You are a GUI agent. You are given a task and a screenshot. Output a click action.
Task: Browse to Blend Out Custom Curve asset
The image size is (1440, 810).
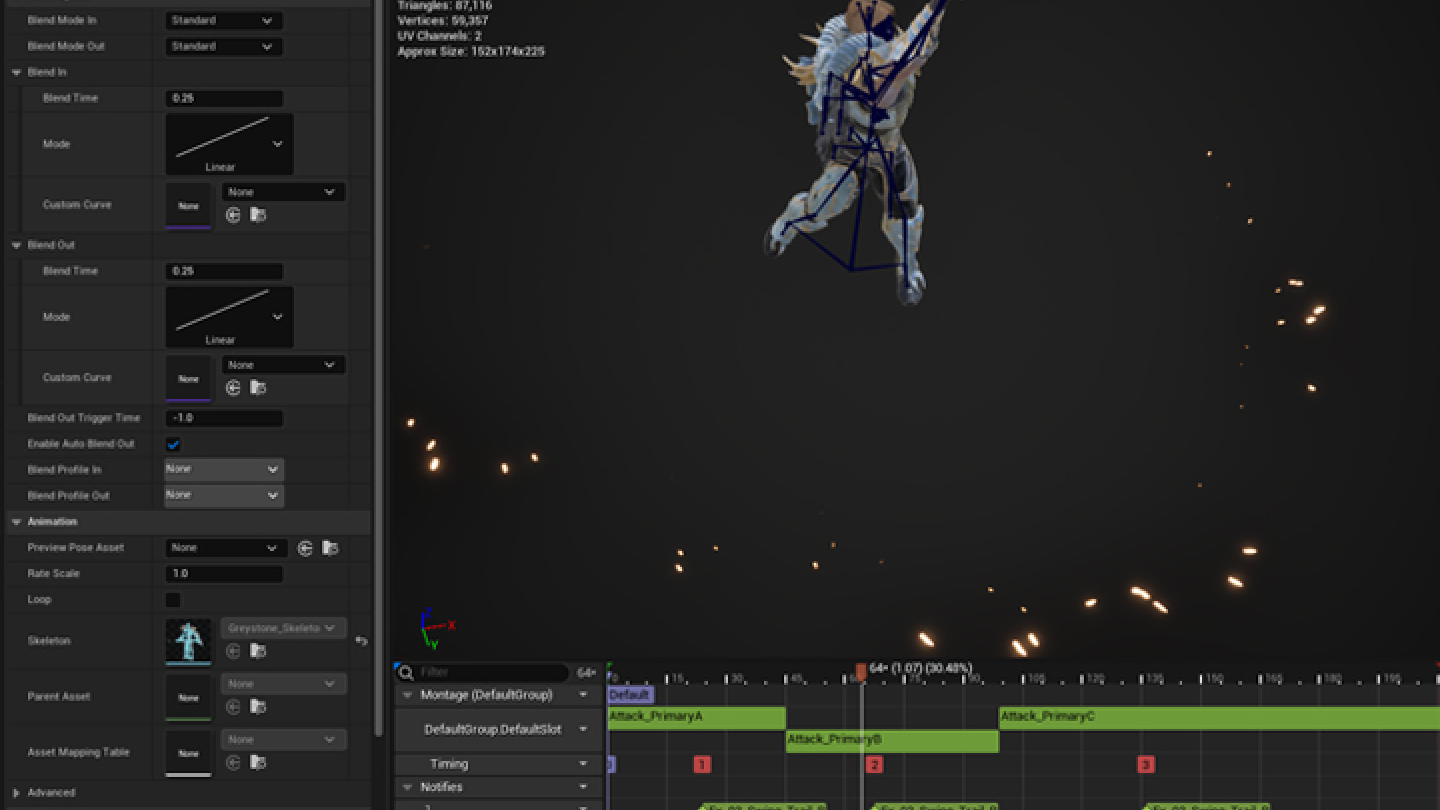[x=258, y=388]
